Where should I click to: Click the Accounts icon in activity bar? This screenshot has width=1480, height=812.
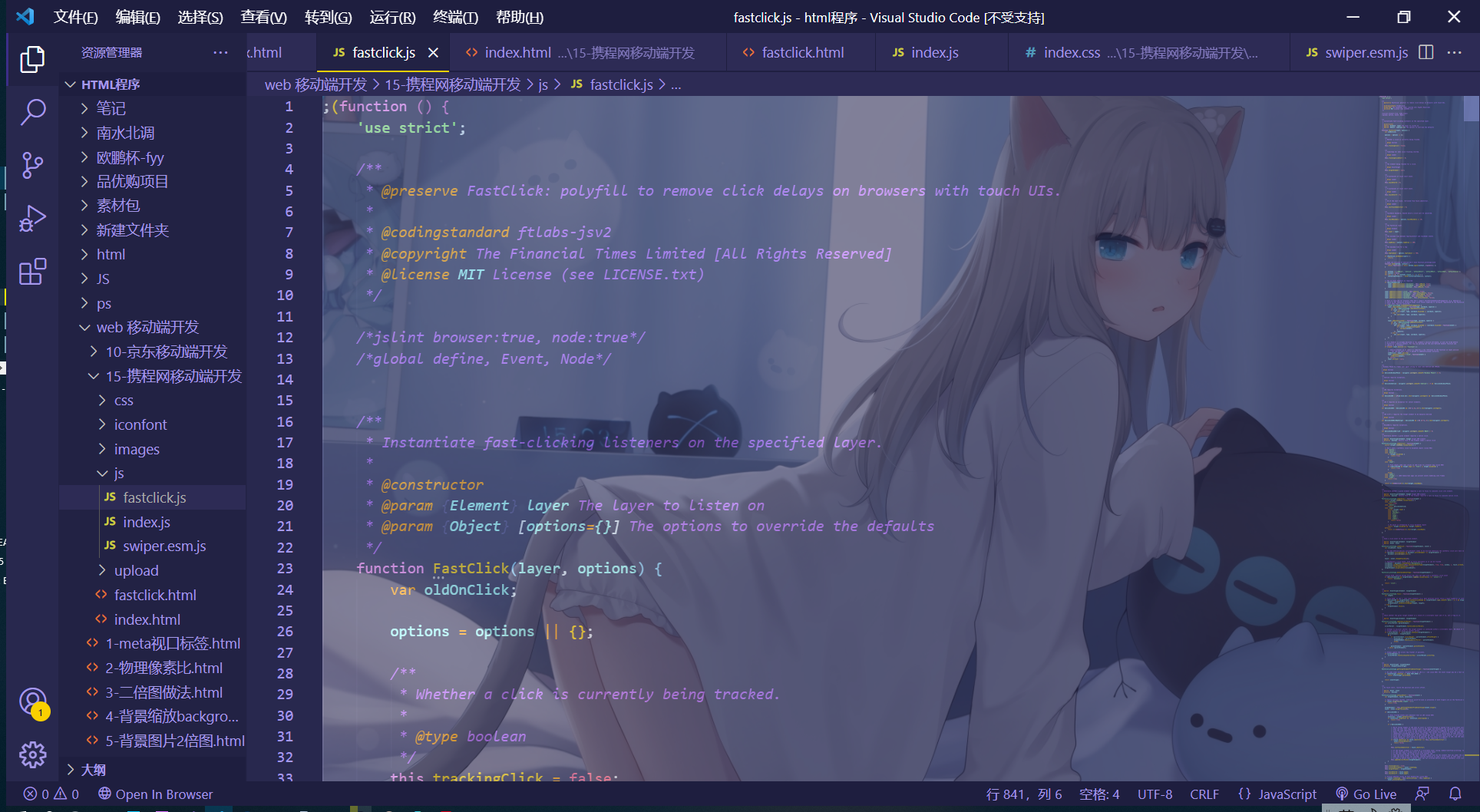point(33,702)
